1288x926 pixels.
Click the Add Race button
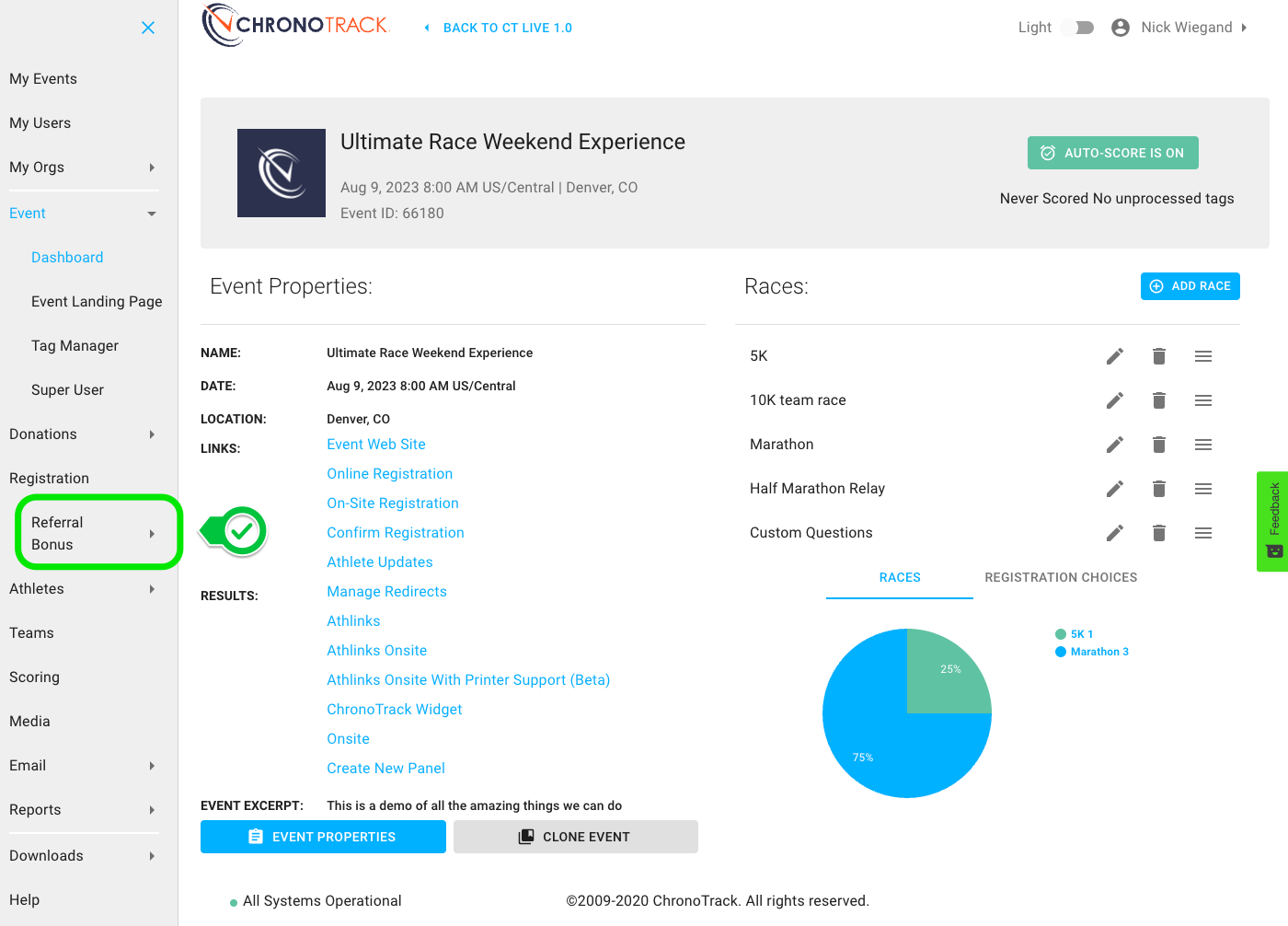coord(1190,286)
